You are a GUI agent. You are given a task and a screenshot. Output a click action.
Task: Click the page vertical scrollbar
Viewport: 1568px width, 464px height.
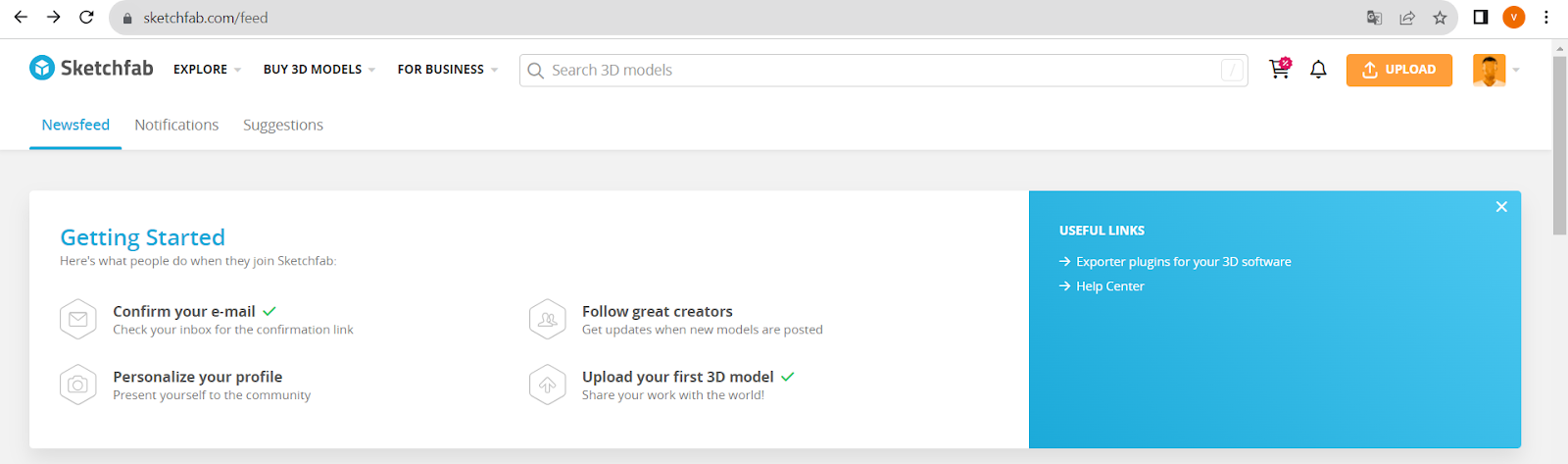(1559, 147)
